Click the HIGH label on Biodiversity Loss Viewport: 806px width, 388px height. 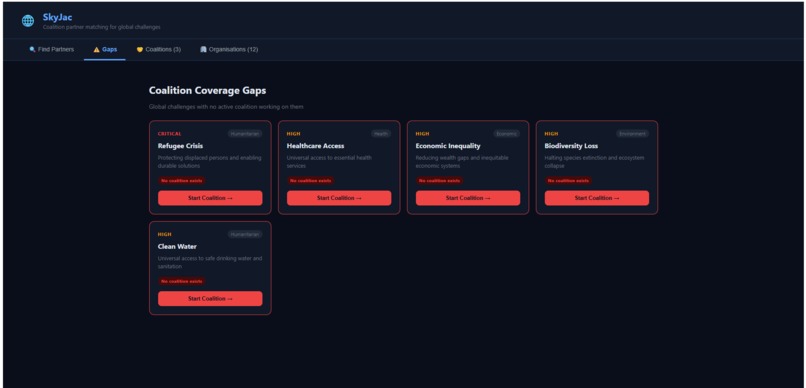552,134
